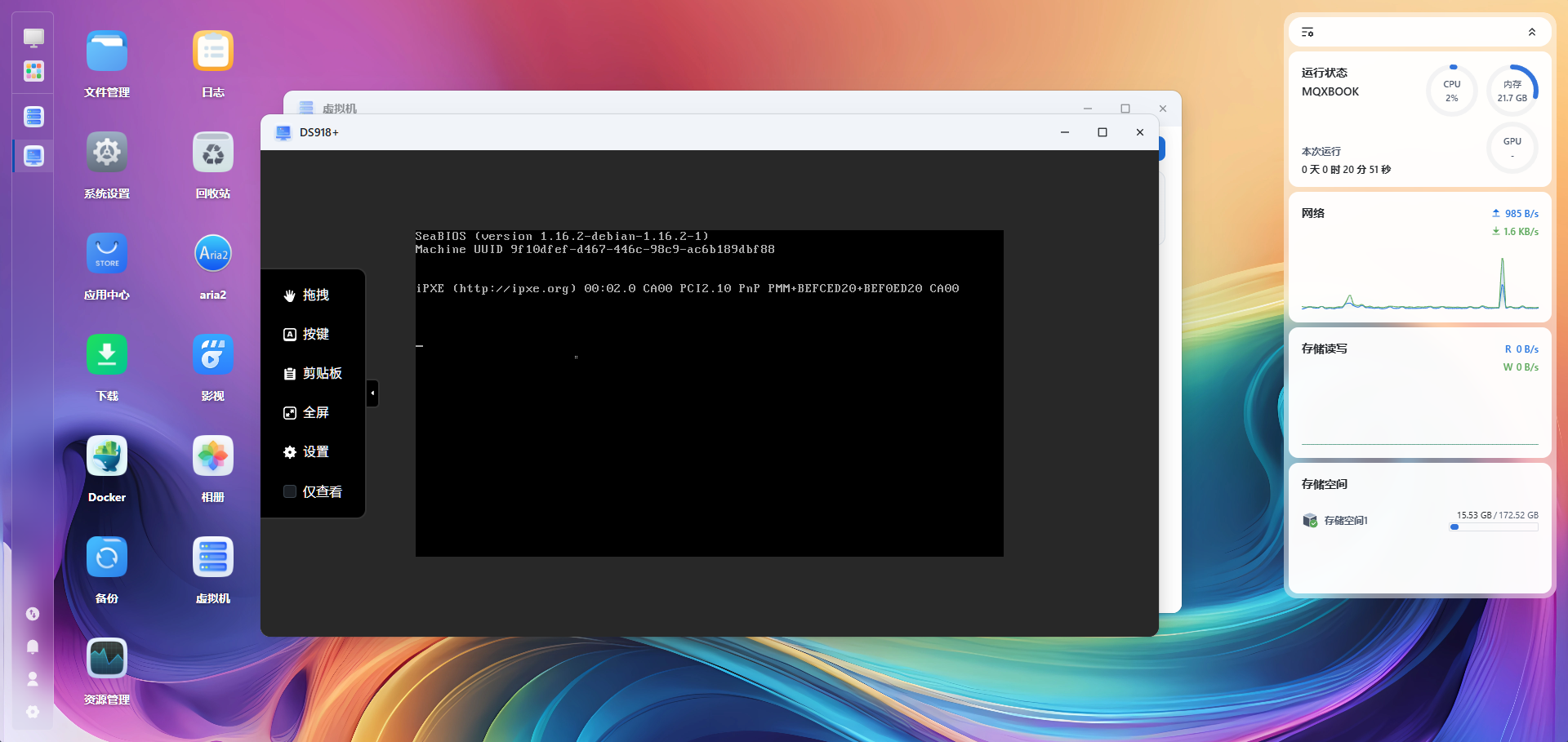The height and width of the screenshot is (742, 1568).
Task: Open 设置 in the console menu
Action: (x=306, y=451)
